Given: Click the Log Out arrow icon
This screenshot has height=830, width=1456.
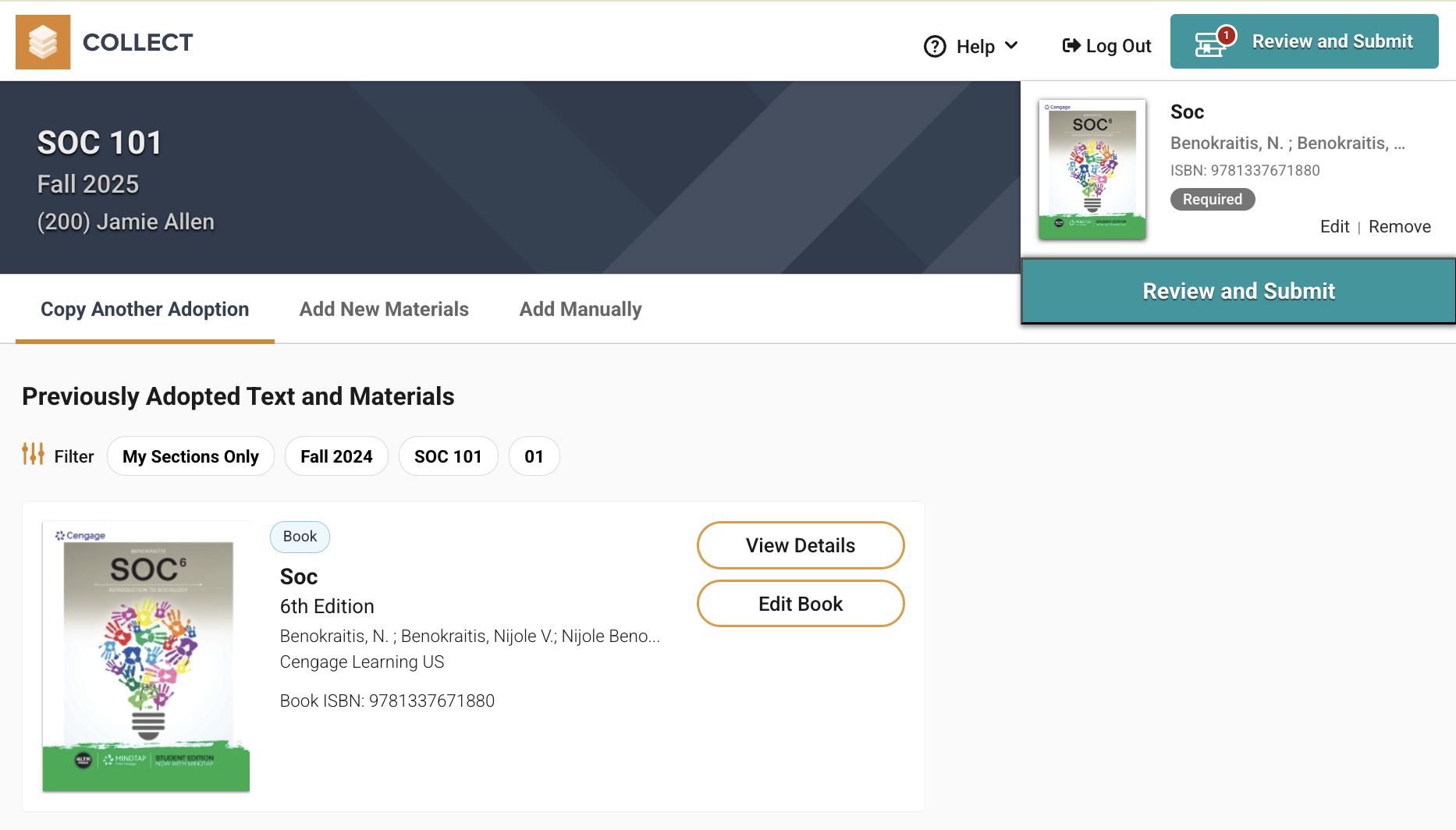Looking at the screenshot, I should (1071, 45).
